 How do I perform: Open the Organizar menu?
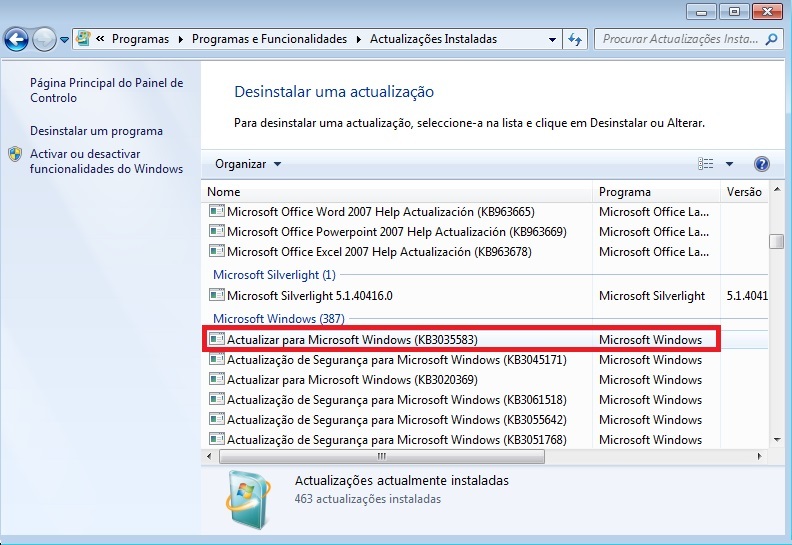[248, 164]
